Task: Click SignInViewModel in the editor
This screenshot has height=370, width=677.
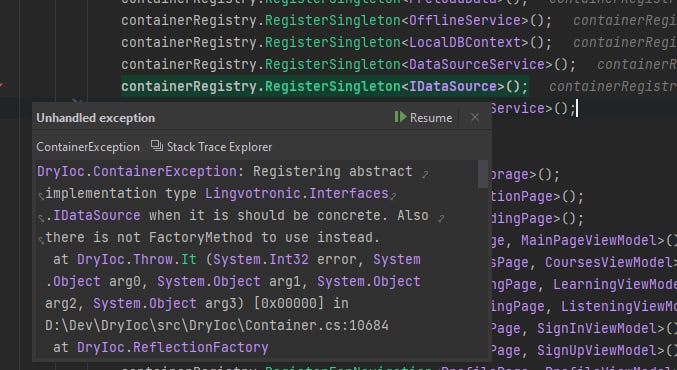Action: coord(596,328)
